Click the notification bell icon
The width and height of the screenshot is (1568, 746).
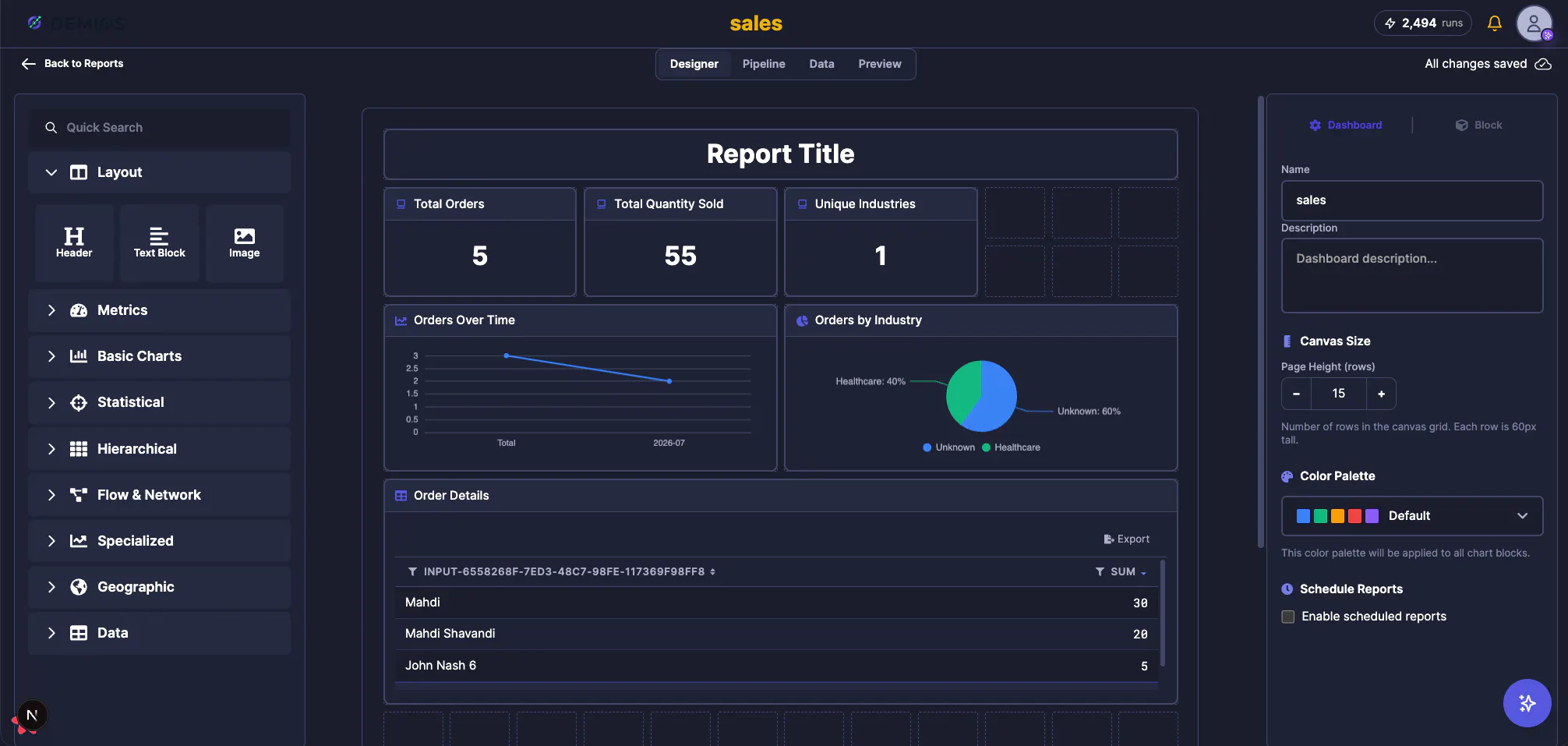1494,23
